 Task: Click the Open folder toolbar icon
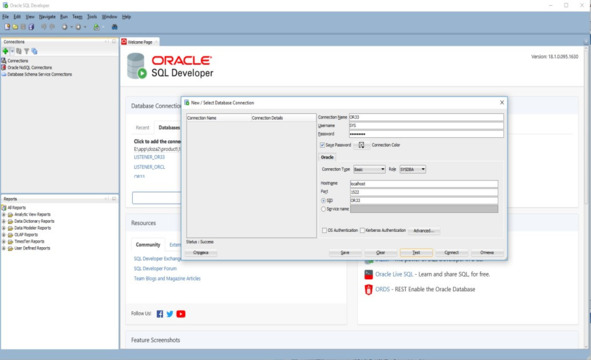pyautogui.click(x=15, y=27)
